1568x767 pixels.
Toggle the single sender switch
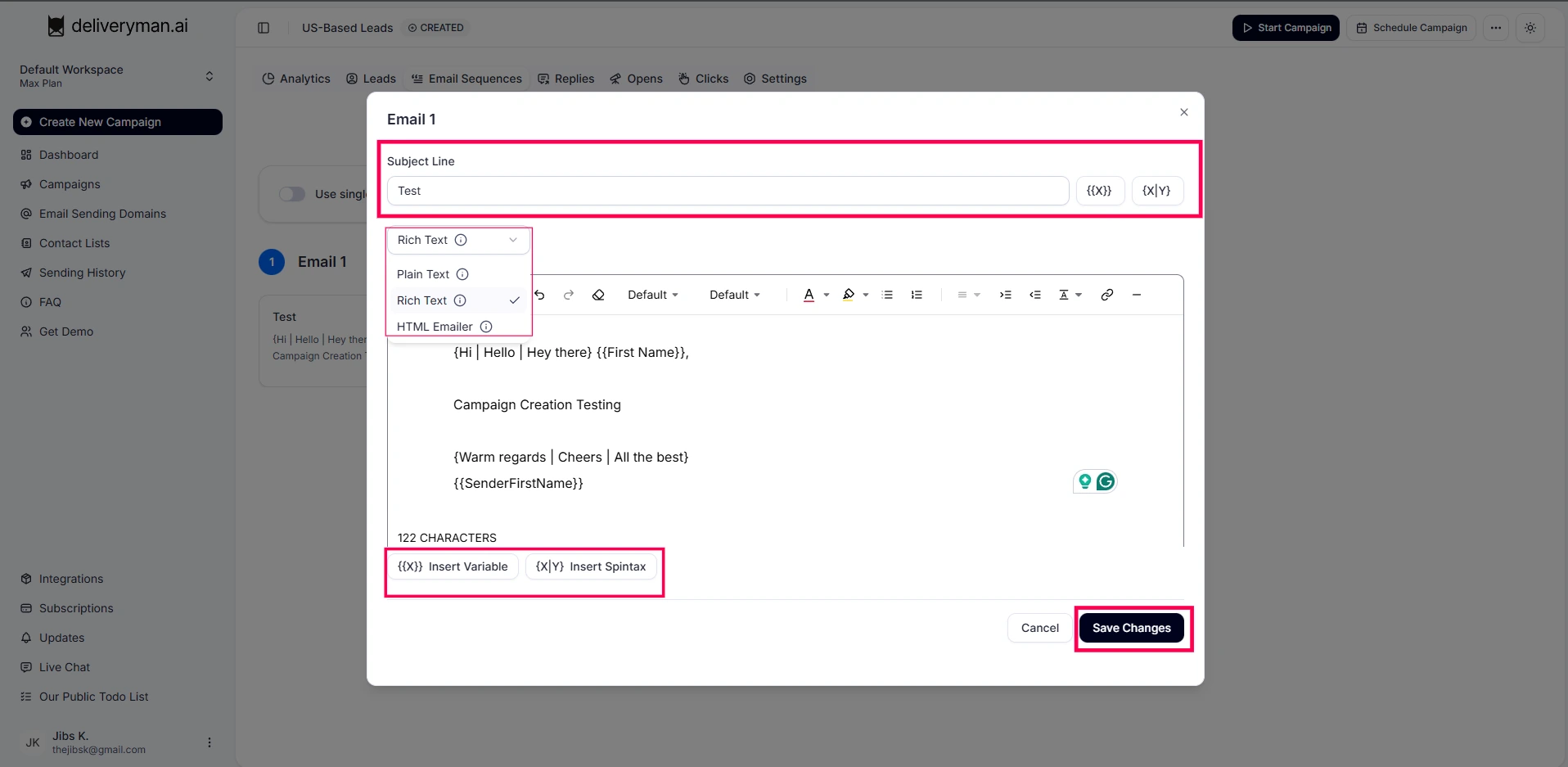click(292, 194)
